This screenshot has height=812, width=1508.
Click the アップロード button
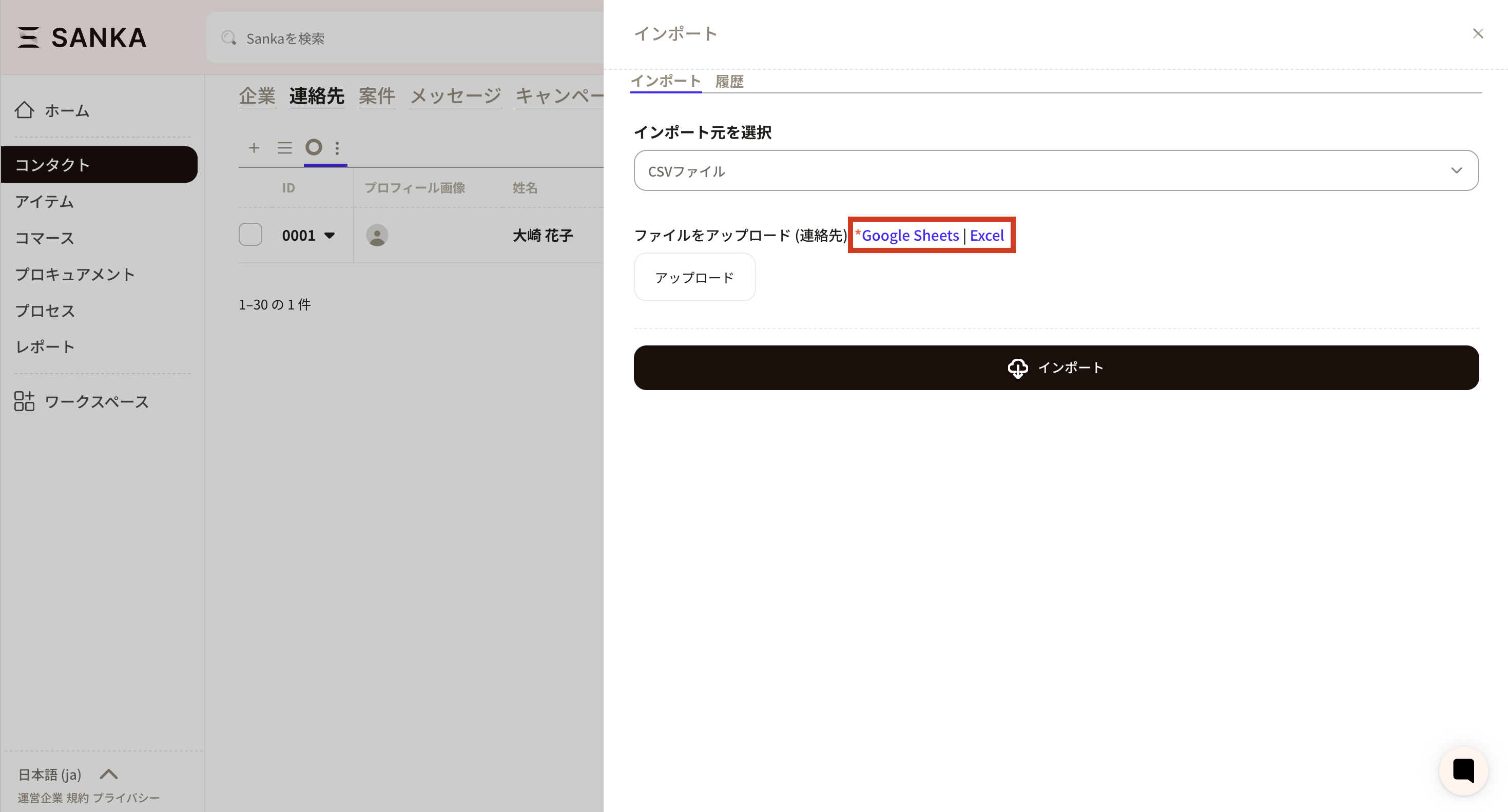[694, 277]
